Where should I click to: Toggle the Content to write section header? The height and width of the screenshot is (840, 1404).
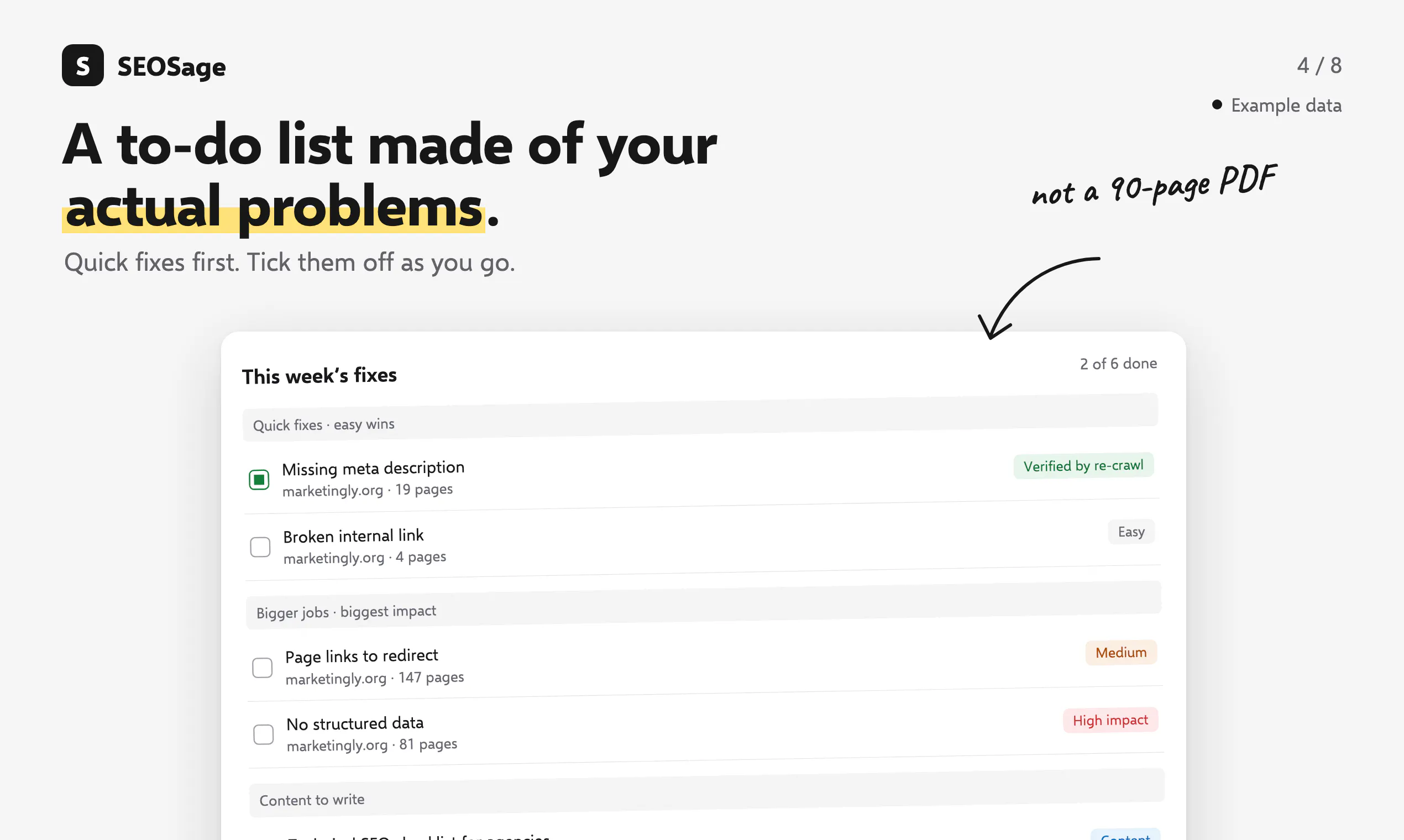[x=707, y=792]
